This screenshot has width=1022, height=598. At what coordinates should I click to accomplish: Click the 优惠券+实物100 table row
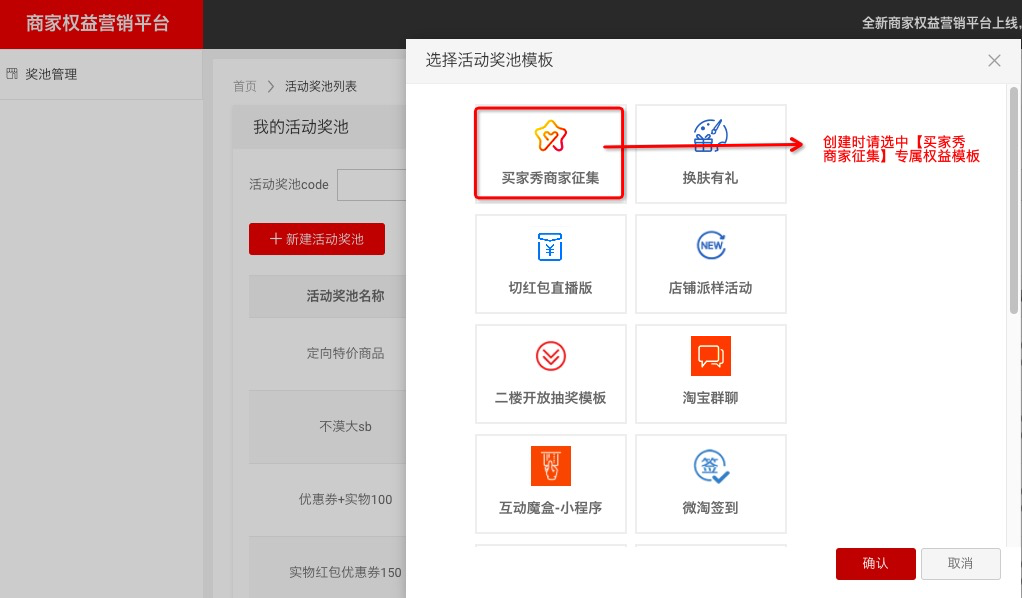327,500
